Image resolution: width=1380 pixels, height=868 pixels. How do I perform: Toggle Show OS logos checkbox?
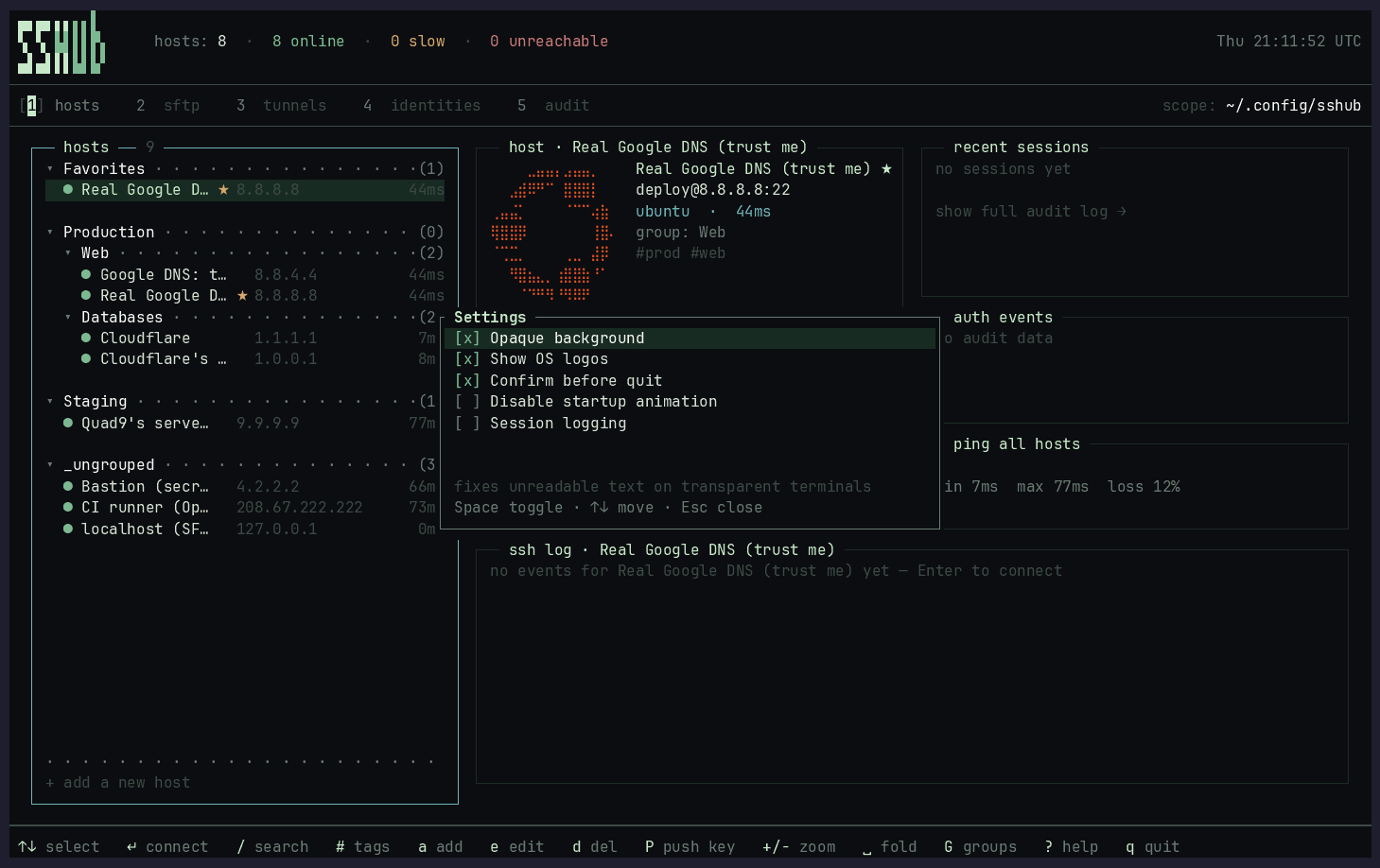click(467, 358)
